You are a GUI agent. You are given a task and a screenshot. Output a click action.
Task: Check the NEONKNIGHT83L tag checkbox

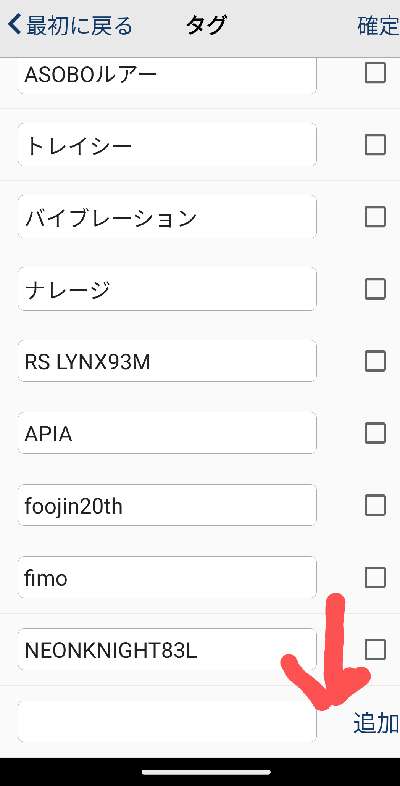(375, 650)
